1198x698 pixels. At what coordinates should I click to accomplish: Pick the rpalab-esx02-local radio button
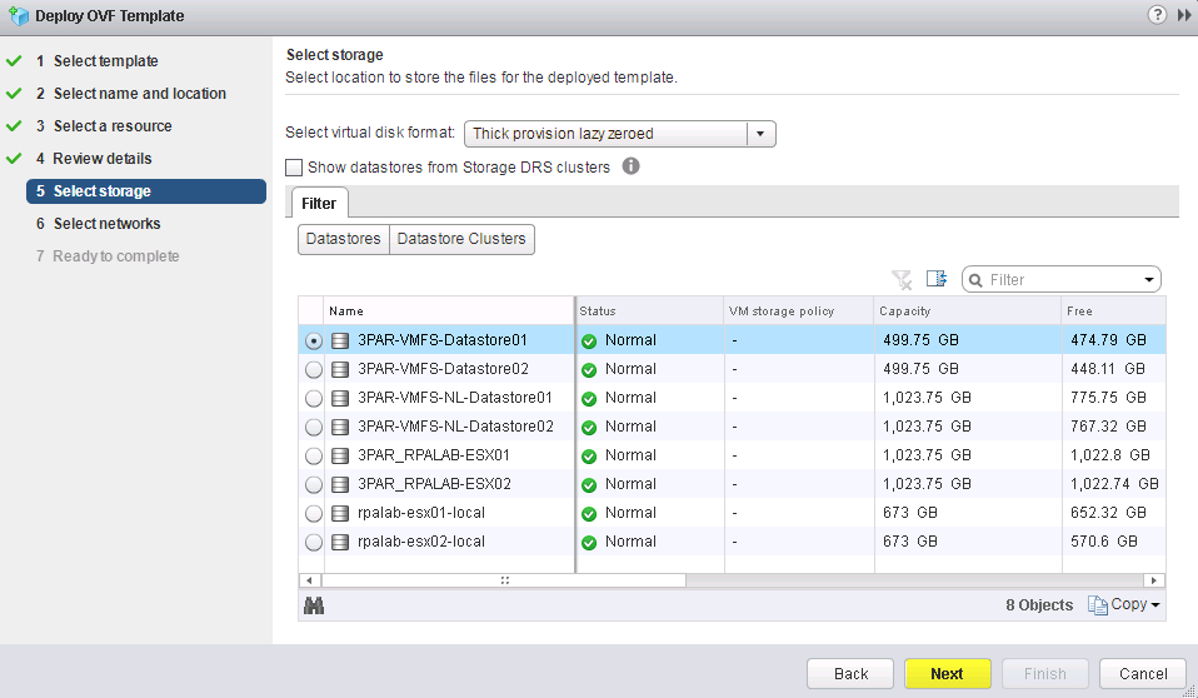point(314,542)
